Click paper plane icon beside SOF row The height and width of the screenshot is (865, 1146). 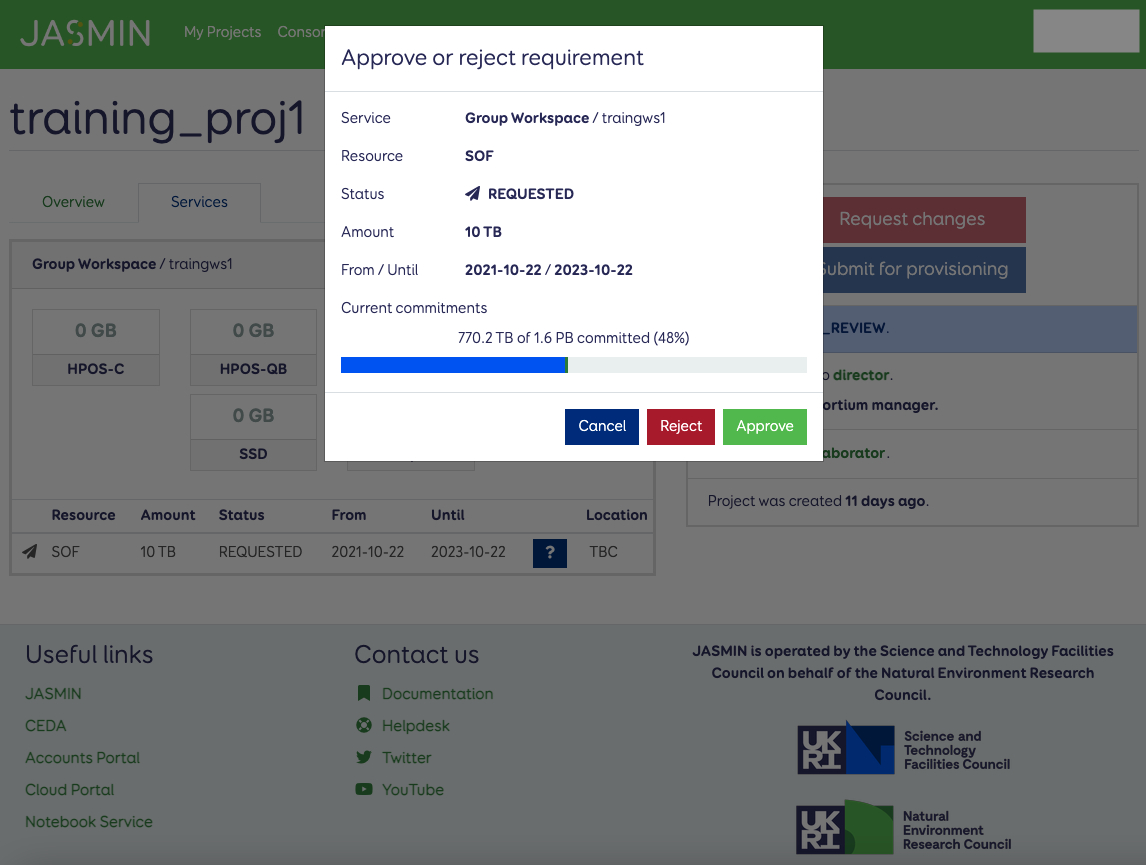(x=30, y=552)
